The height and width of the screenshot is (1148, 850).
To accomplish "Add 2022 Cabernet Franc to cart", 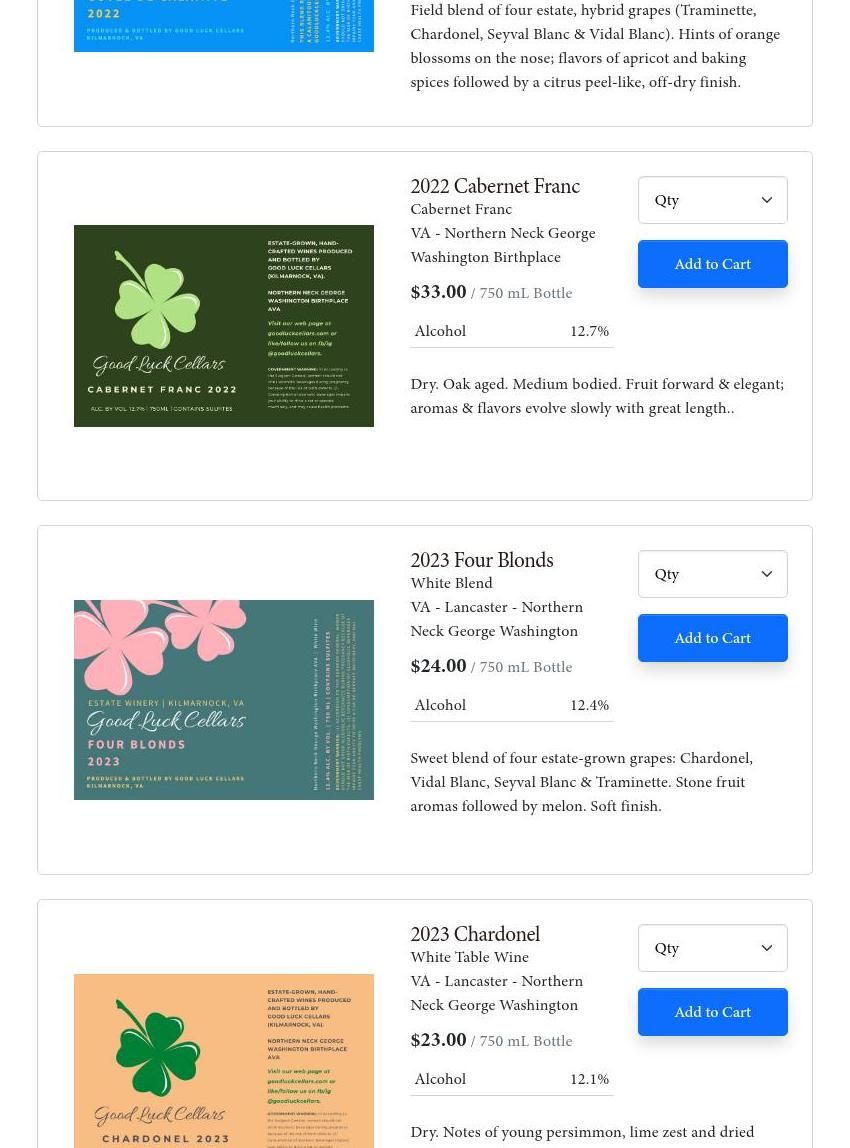I will (x=712, y=264).
